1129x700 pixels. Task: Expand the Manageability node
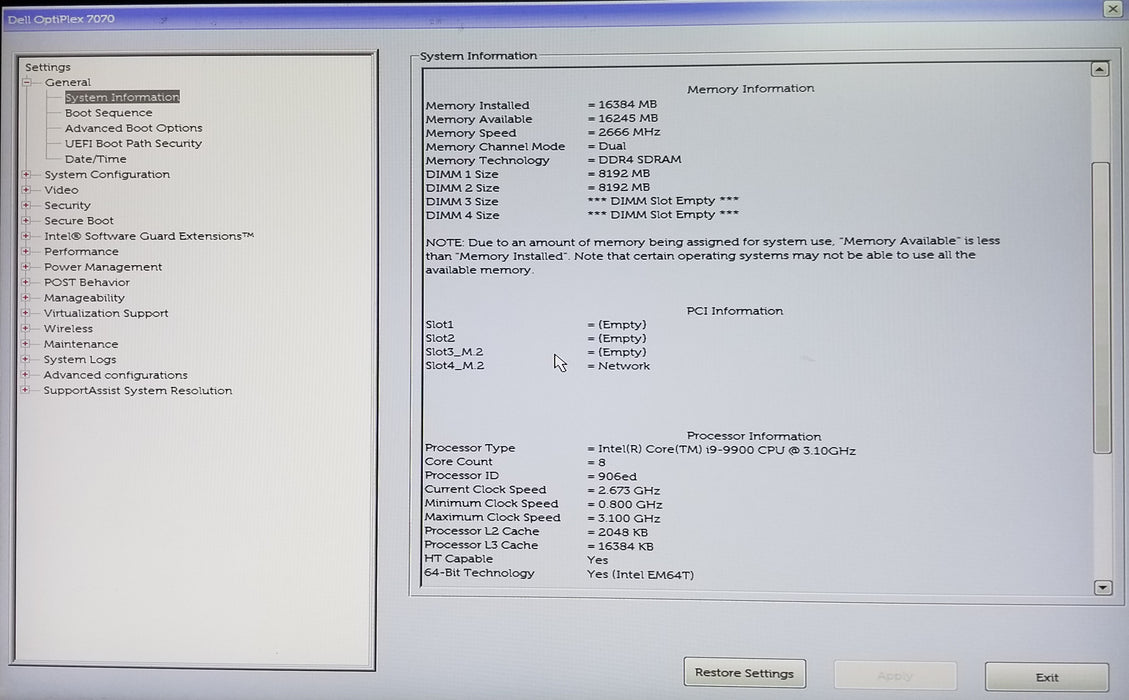[27, 297]
